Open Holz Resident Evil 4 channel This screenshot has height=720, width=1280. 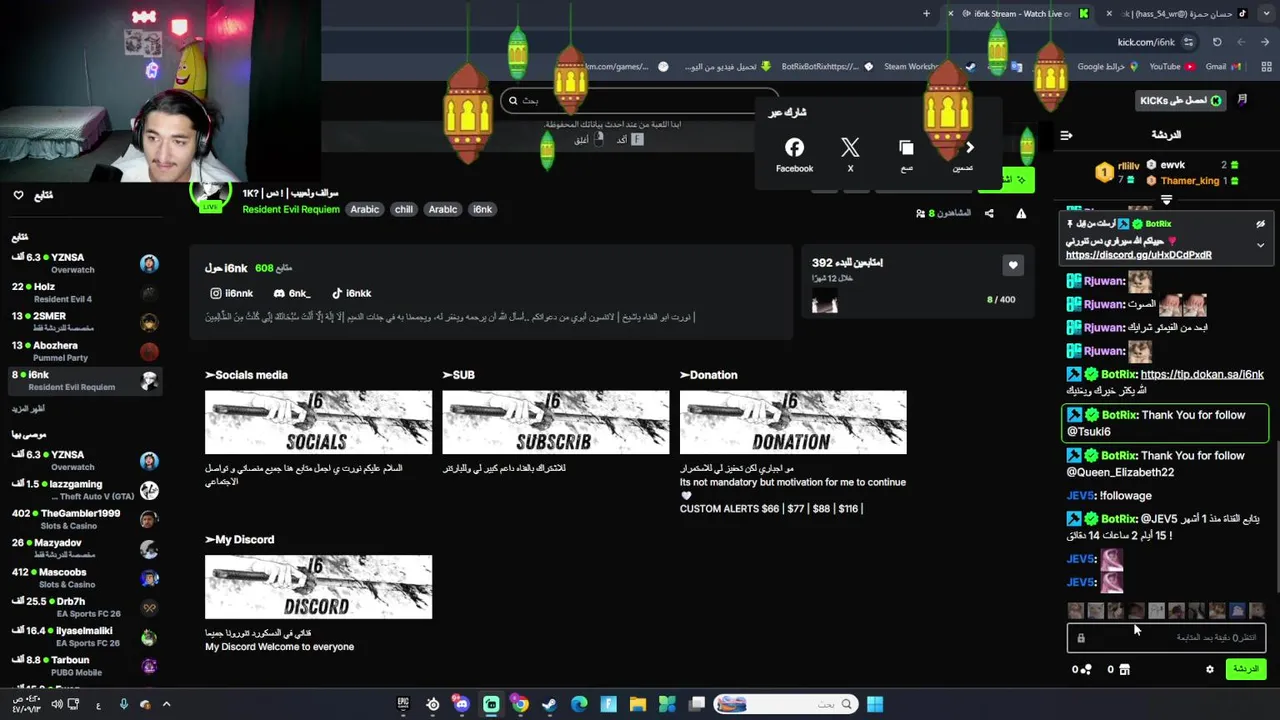(x=85, y=292)
